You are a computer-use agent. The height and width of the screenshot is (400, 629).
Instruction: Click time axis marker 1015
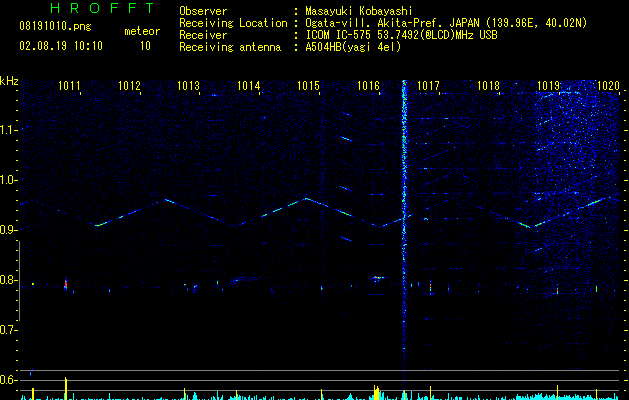(x=308, y=86)
